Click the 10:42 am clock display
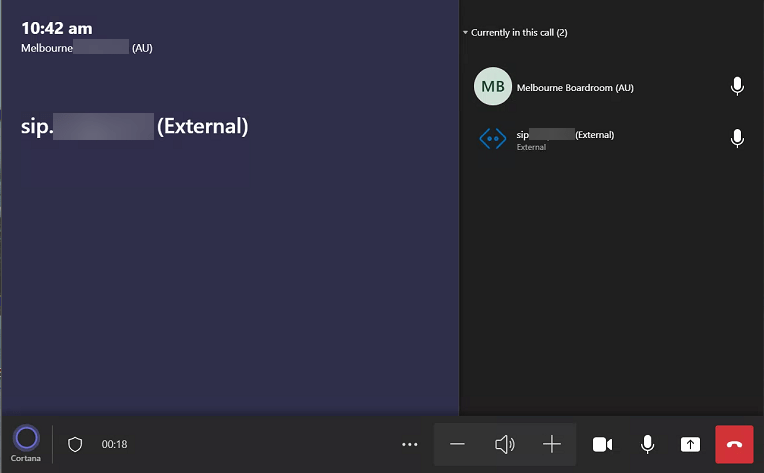Viewport: 764px width, 473px height. tap(57, 28)
